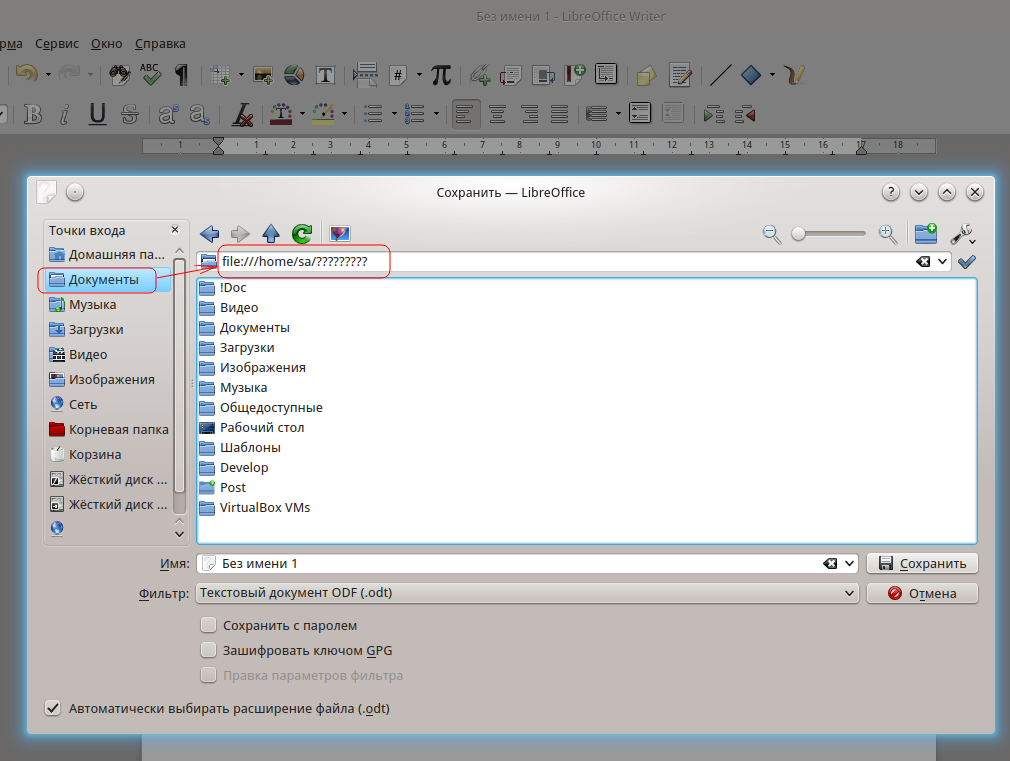The image size is (1010, 761).
Task: Go up to the parent folder
Action: pyautogui.click(x=271, y=234)
